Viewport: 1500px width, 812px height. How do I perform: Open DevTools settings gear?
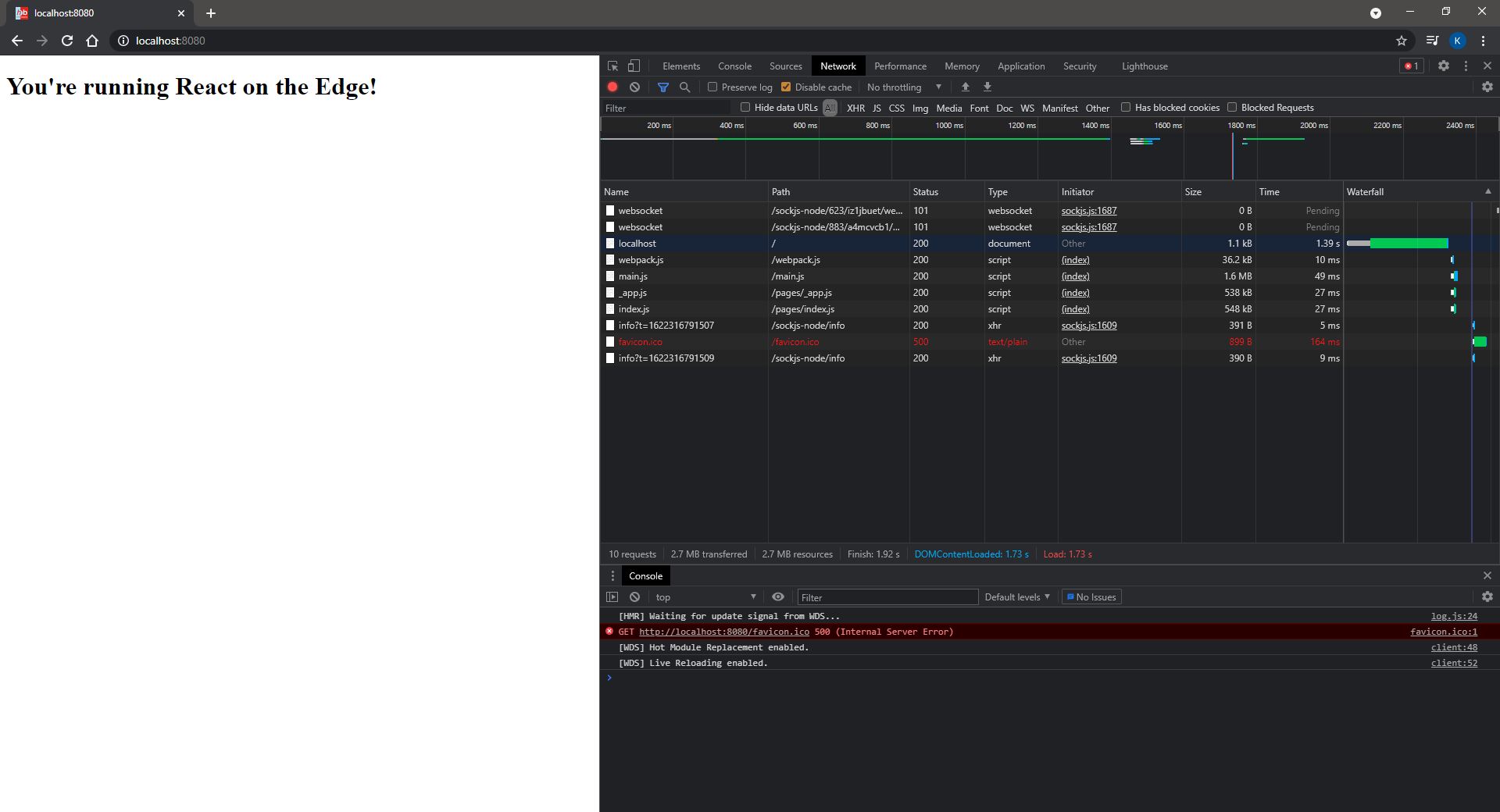(x=1444, y=66)
